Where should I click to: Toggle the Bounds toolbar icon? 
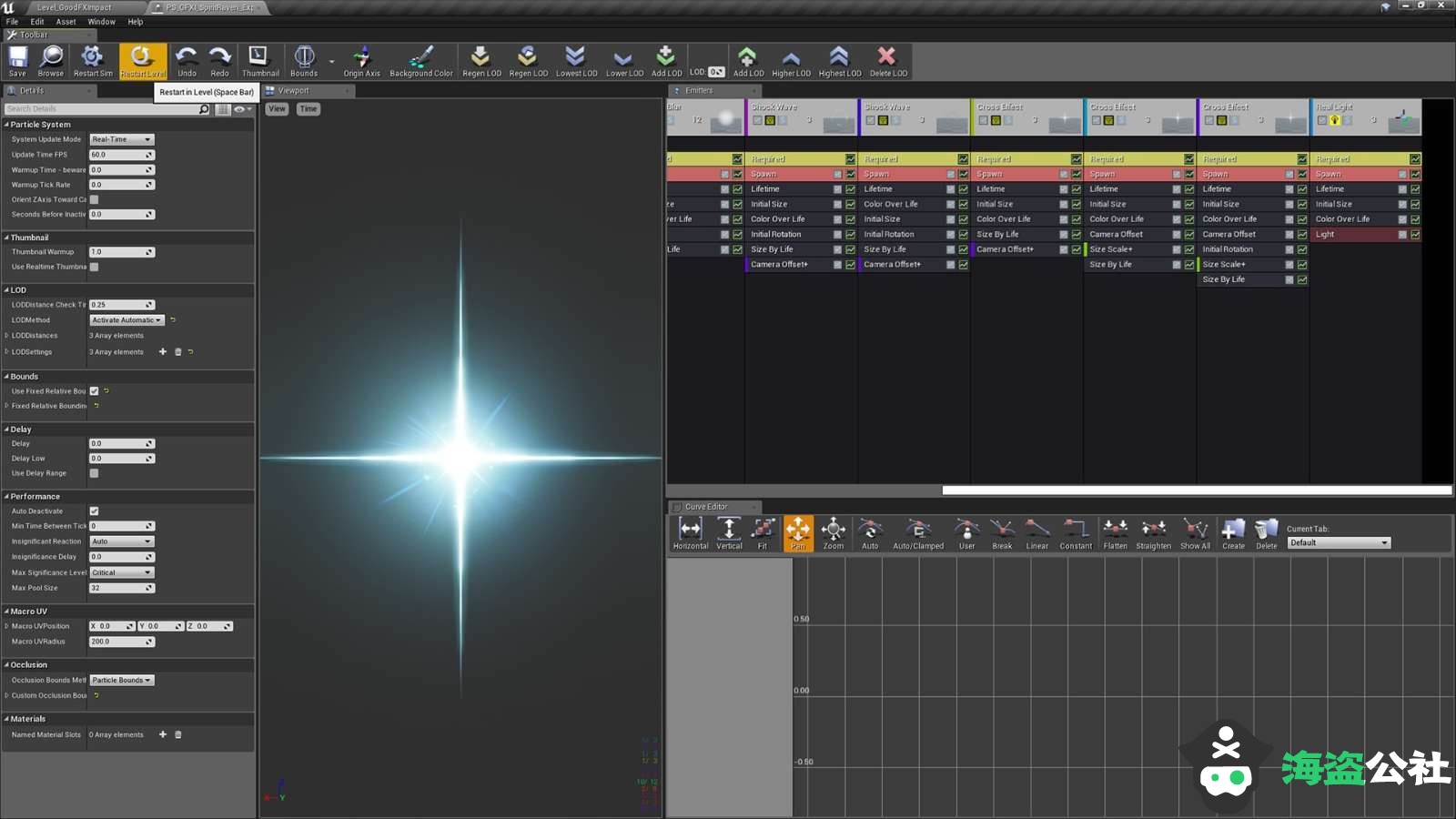(x=304, y=61)
